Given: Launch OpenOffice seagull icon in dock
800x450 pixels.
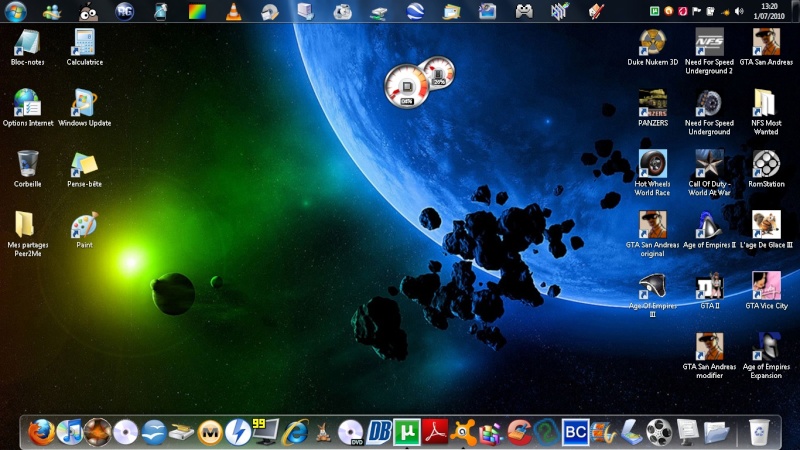Looking at the screenshot, I should tap(154, 432).
